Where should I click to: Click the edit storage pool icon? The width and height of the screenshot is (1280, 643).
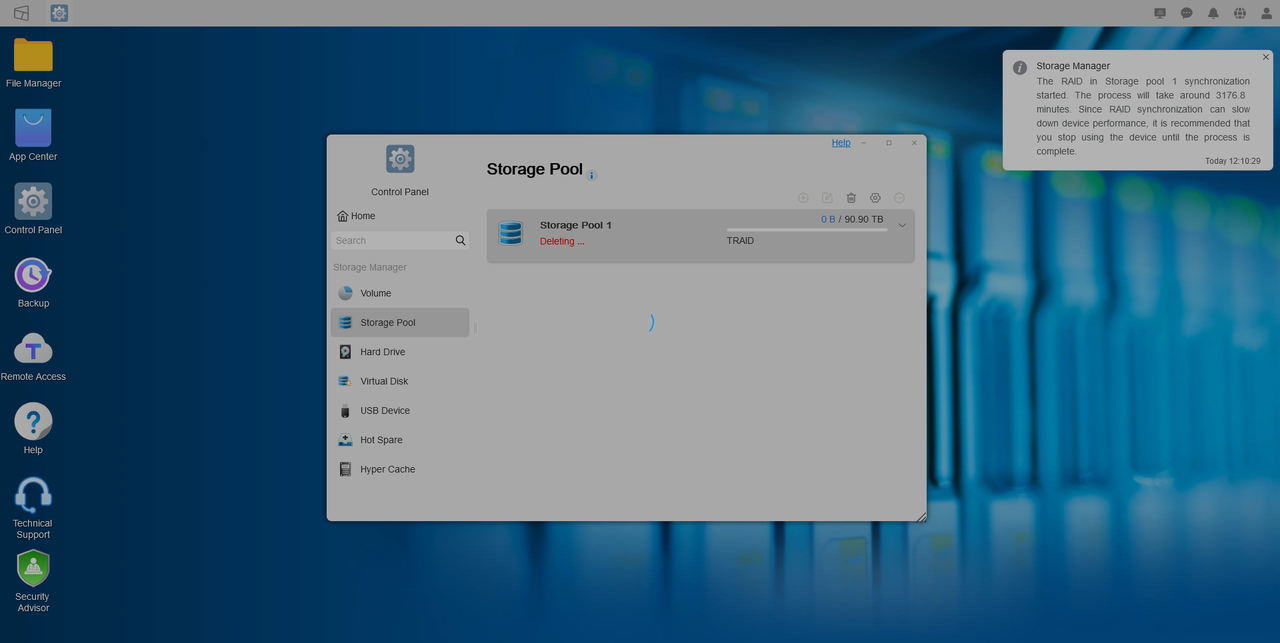(x=827, y=198)
